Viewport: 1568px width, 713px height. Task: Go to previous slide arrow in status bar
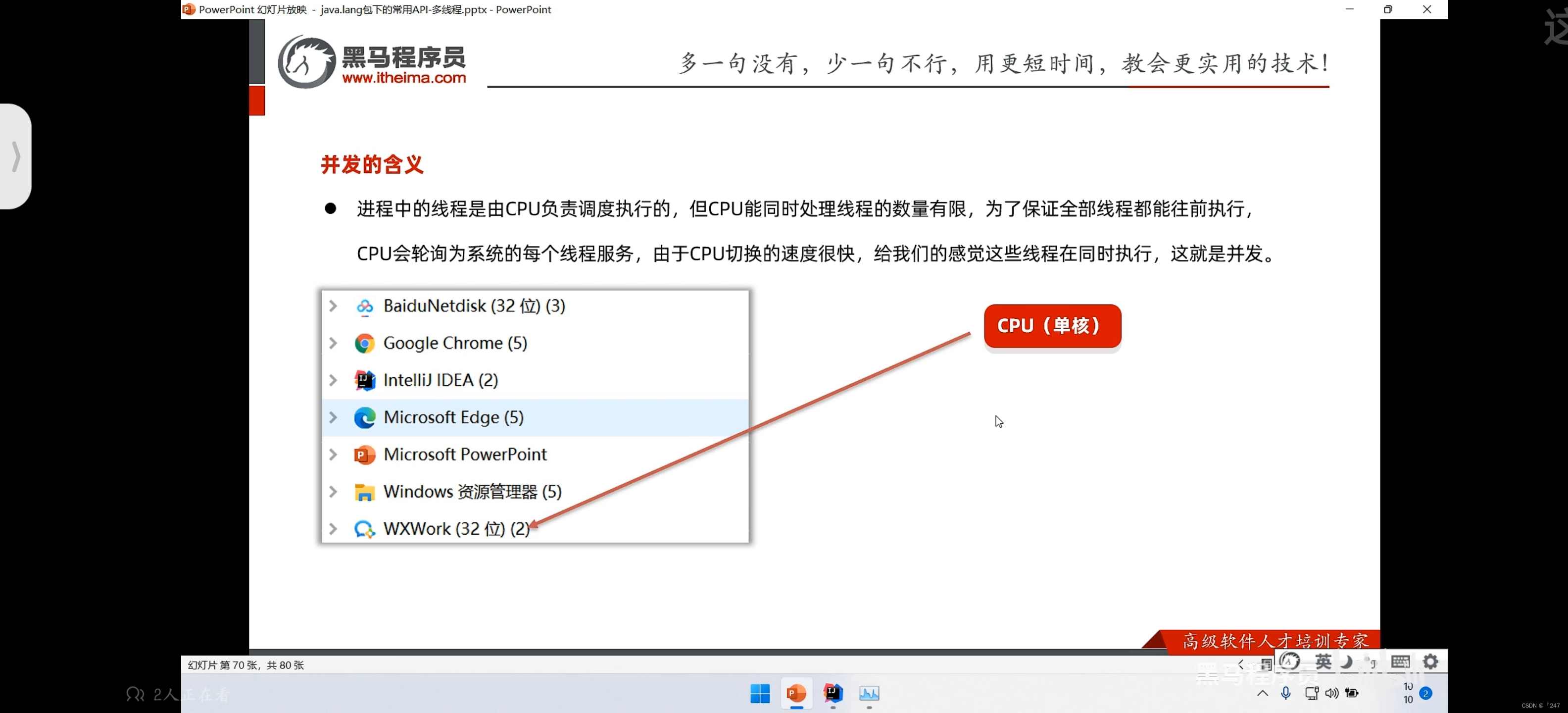pos(1240,664)
